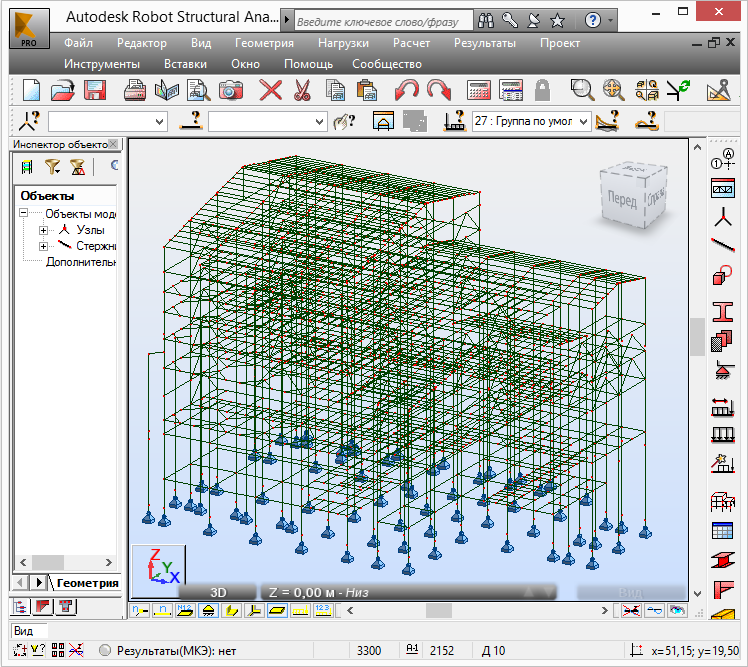Open the Нагрузки menu
The width and height of the screenshot is (748, 667).
pyautogui.click(x=343, y=43)
